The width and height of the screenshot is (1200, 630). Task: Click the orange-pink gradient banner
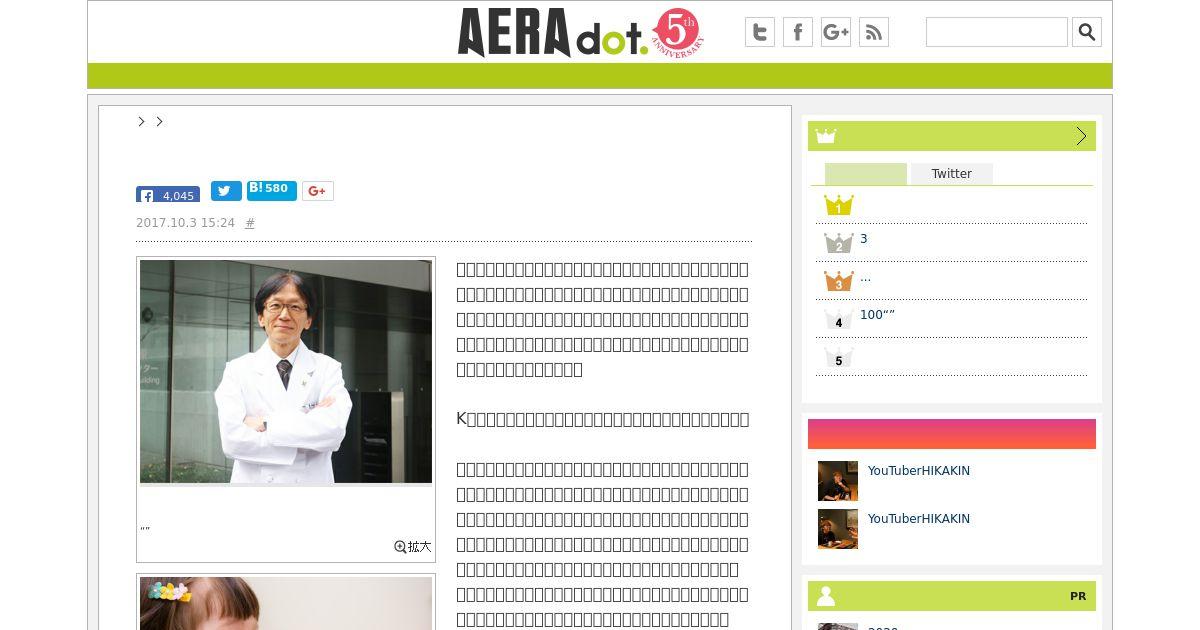pyautogui.click(x=952, y=434)
